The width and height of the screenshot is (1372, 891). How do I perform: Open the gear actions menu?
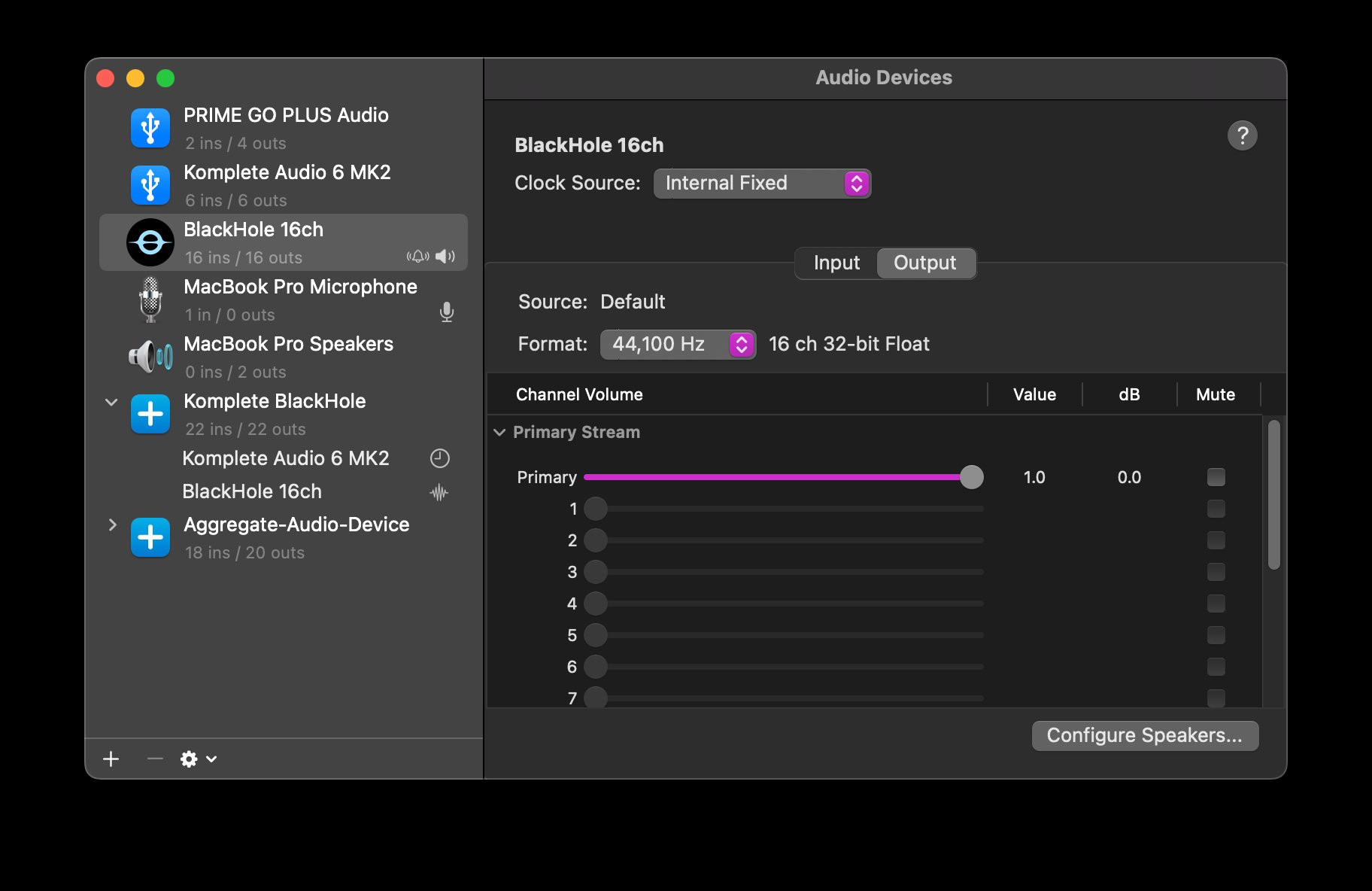[x=199, y=759]
